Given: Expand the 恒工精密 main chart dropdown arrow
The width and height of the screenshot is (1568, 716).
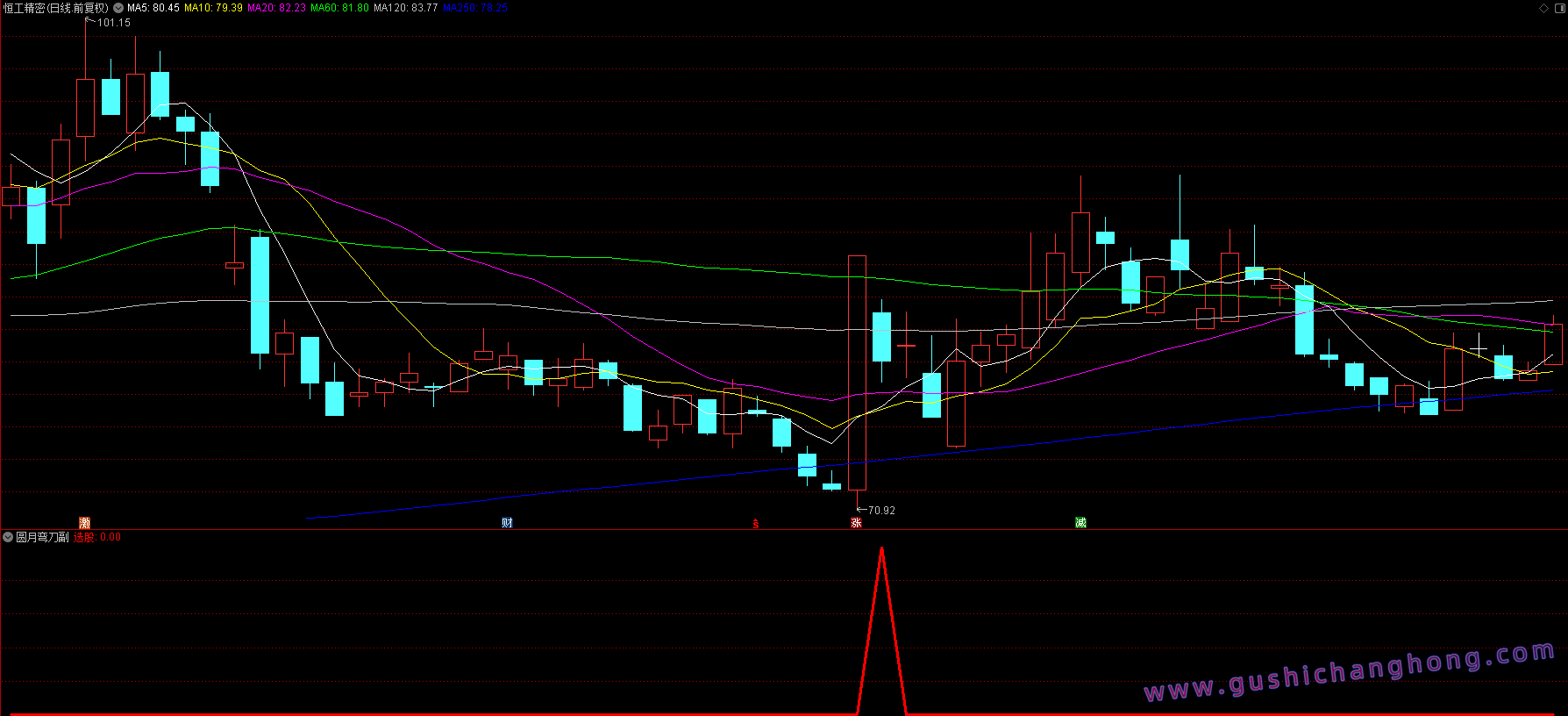Looking at the screenshot, I should [x=118, y=8].
